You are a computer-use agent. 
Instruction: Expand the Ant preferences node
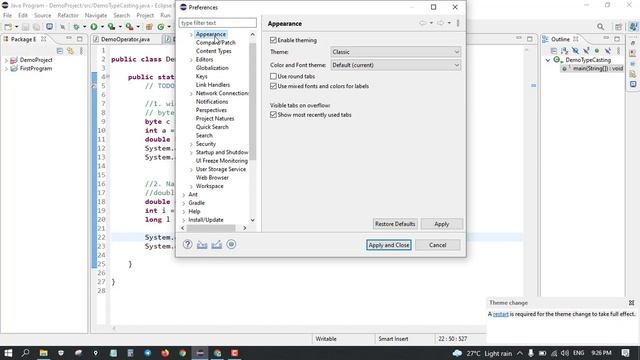click(x=184, y=195)
